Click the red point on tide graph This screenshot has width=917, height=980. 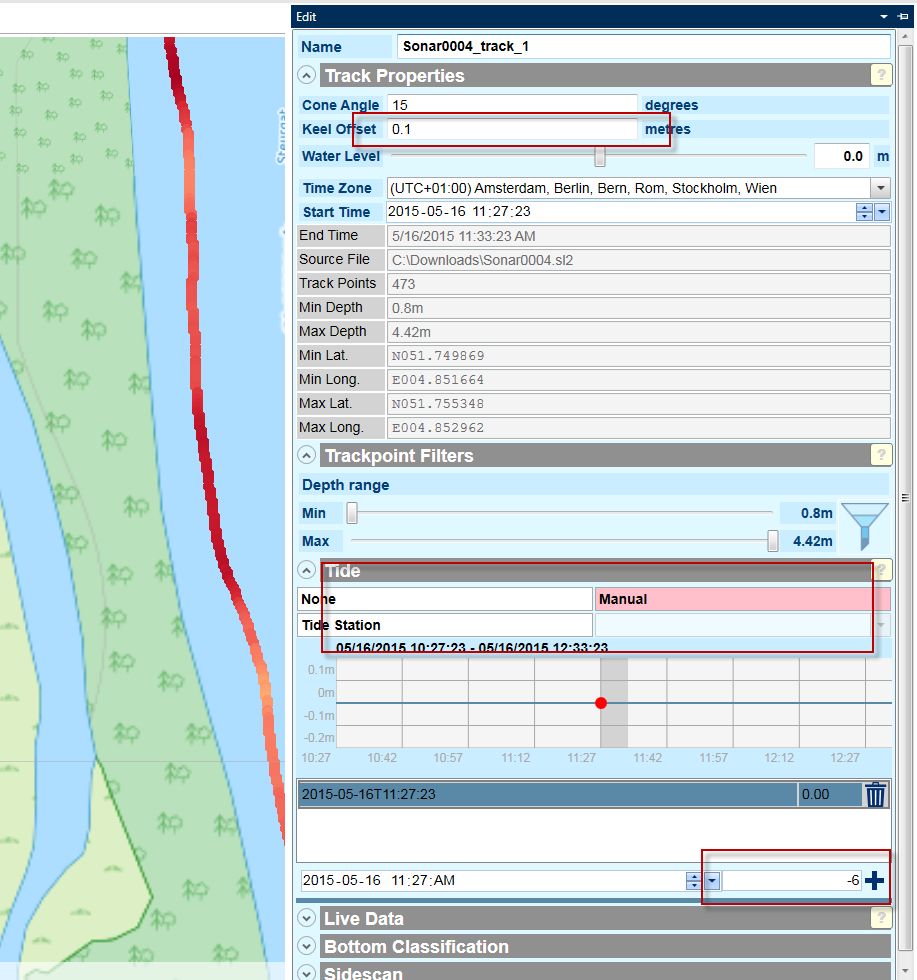[601, 703]
